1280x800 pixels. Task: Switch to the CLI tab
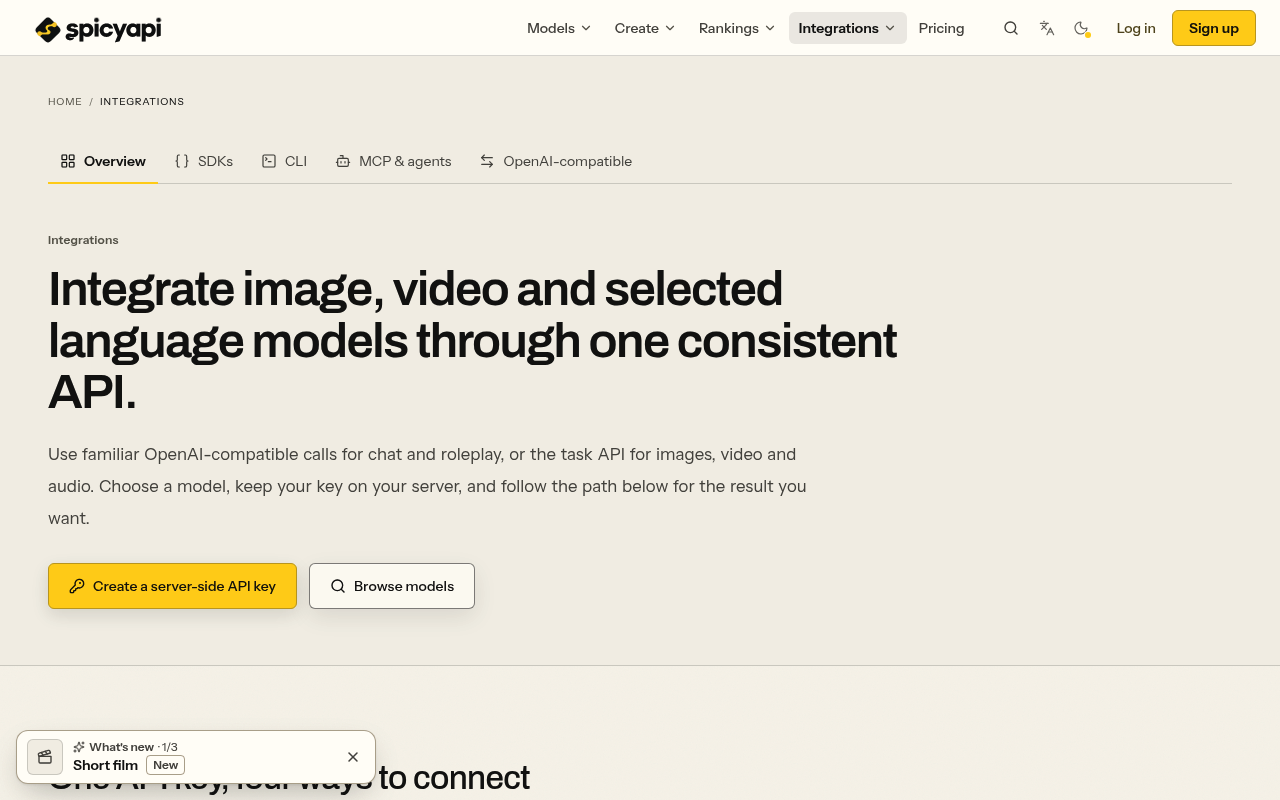(284, 161)
